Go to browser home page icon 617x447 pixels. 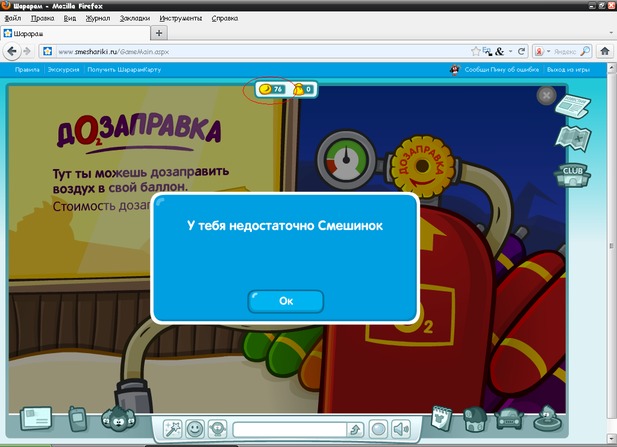[605, 51]
